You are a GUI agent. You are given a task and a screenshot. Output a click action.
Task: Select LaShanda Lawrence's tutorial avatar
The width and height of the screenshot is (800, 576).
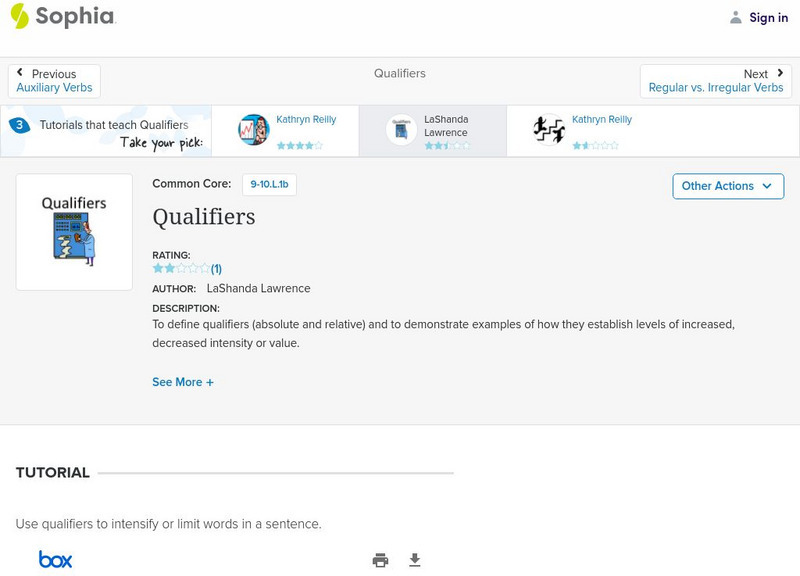(401, 130)
